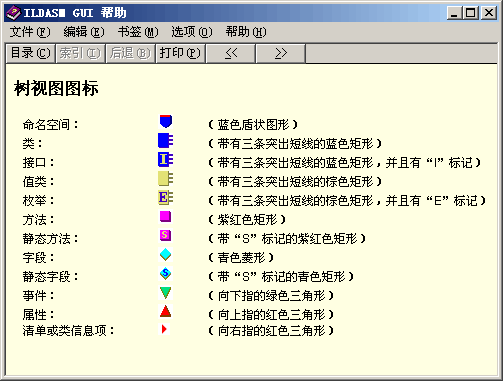503x381 pixels.
Task: Click the cyan diamond field icon
Action: click(x=165, y=255)
